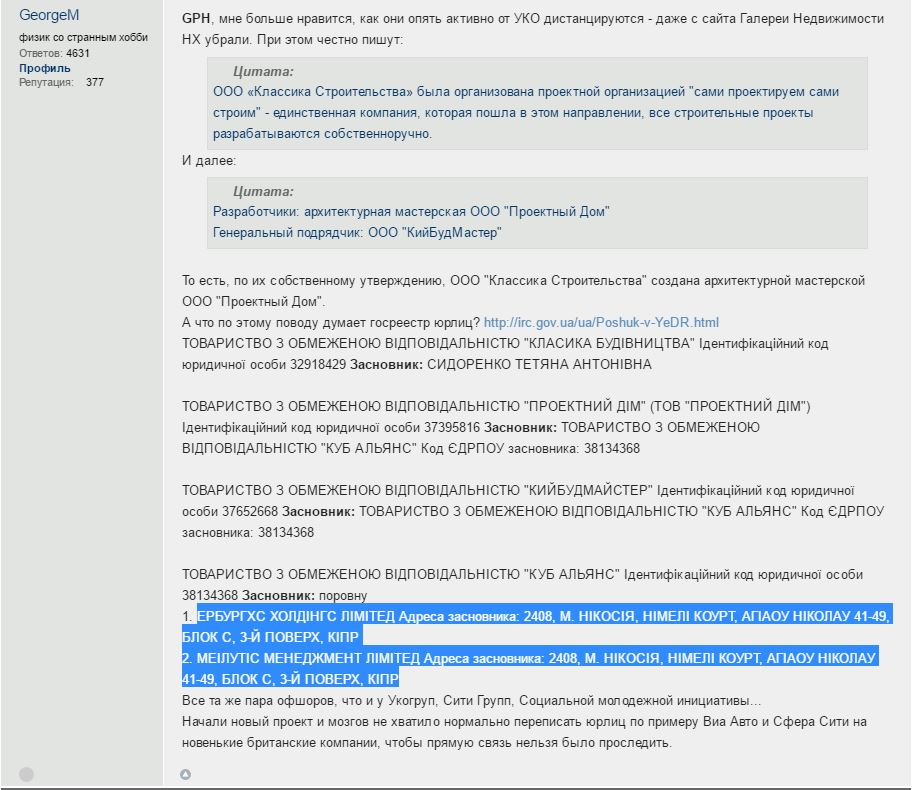The height and width of the screenshot is (790, 916).
Task: Open the GeorgeM username link
Action: (x=49, y=15)
